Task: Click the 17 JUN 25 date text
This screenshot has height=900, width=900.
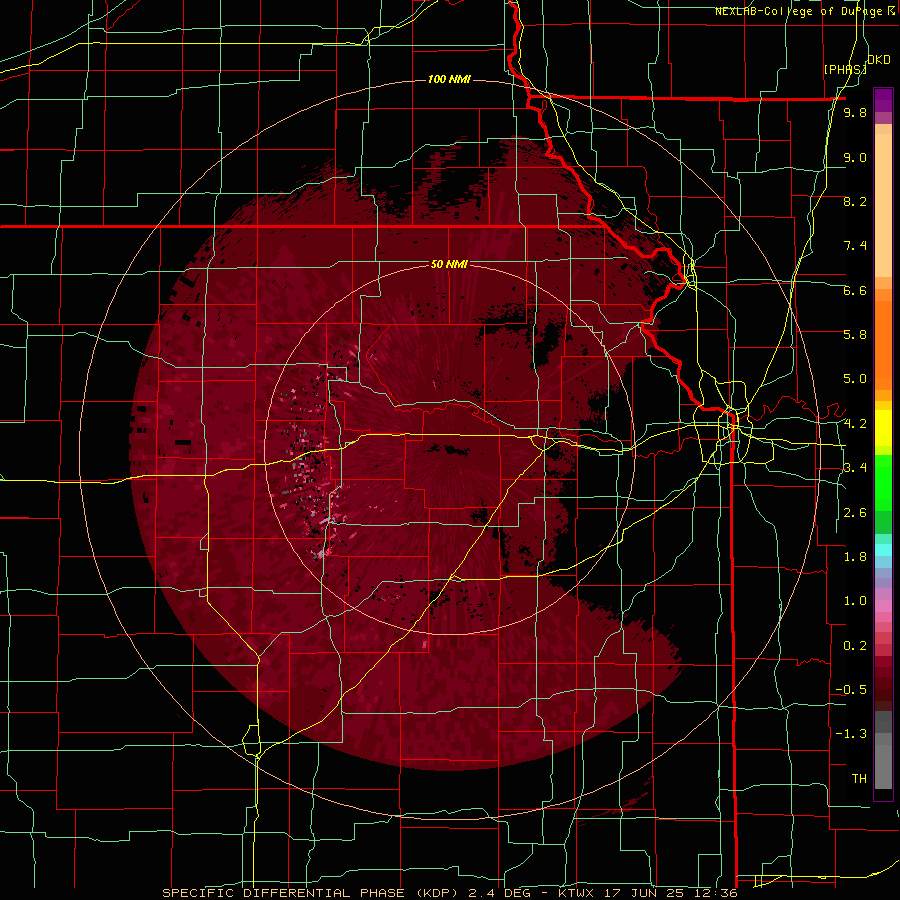Action: (x=645, y=893)
